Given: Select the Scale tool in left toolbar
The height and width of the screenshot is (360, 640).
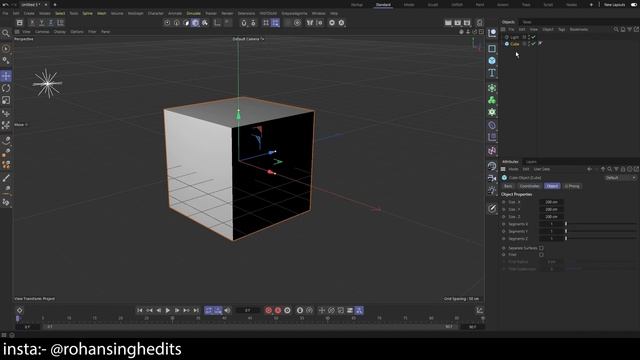Looking at the screenshot, I should [6, 100].
